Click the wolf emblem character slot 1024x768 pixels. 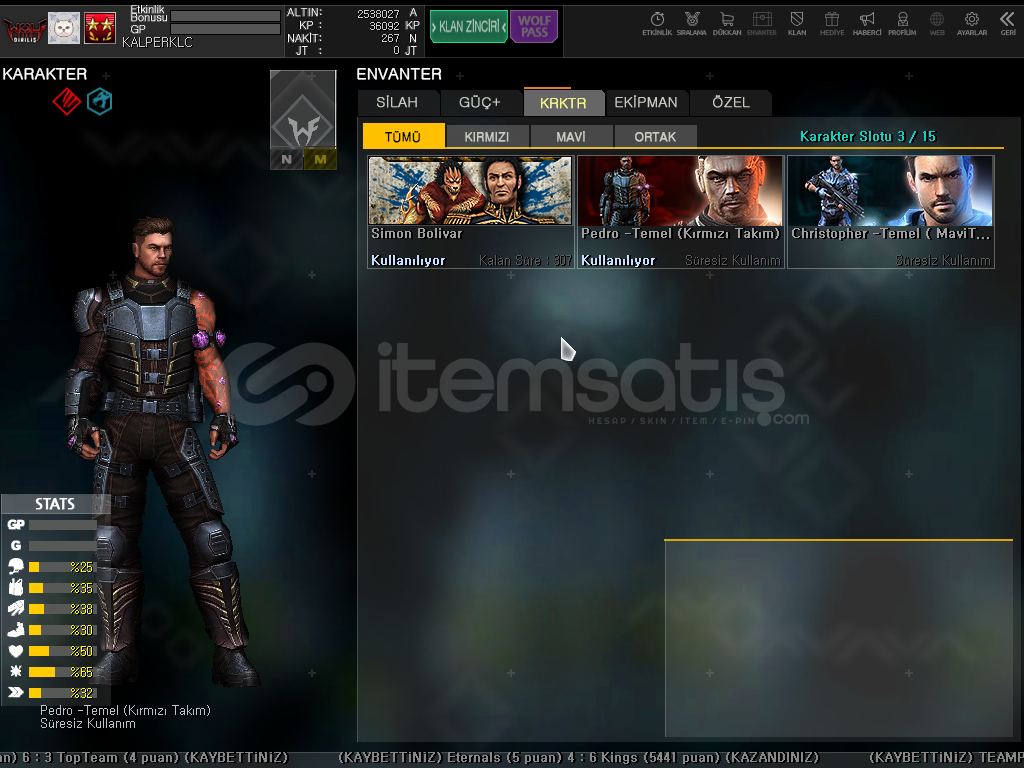[303, 110]
